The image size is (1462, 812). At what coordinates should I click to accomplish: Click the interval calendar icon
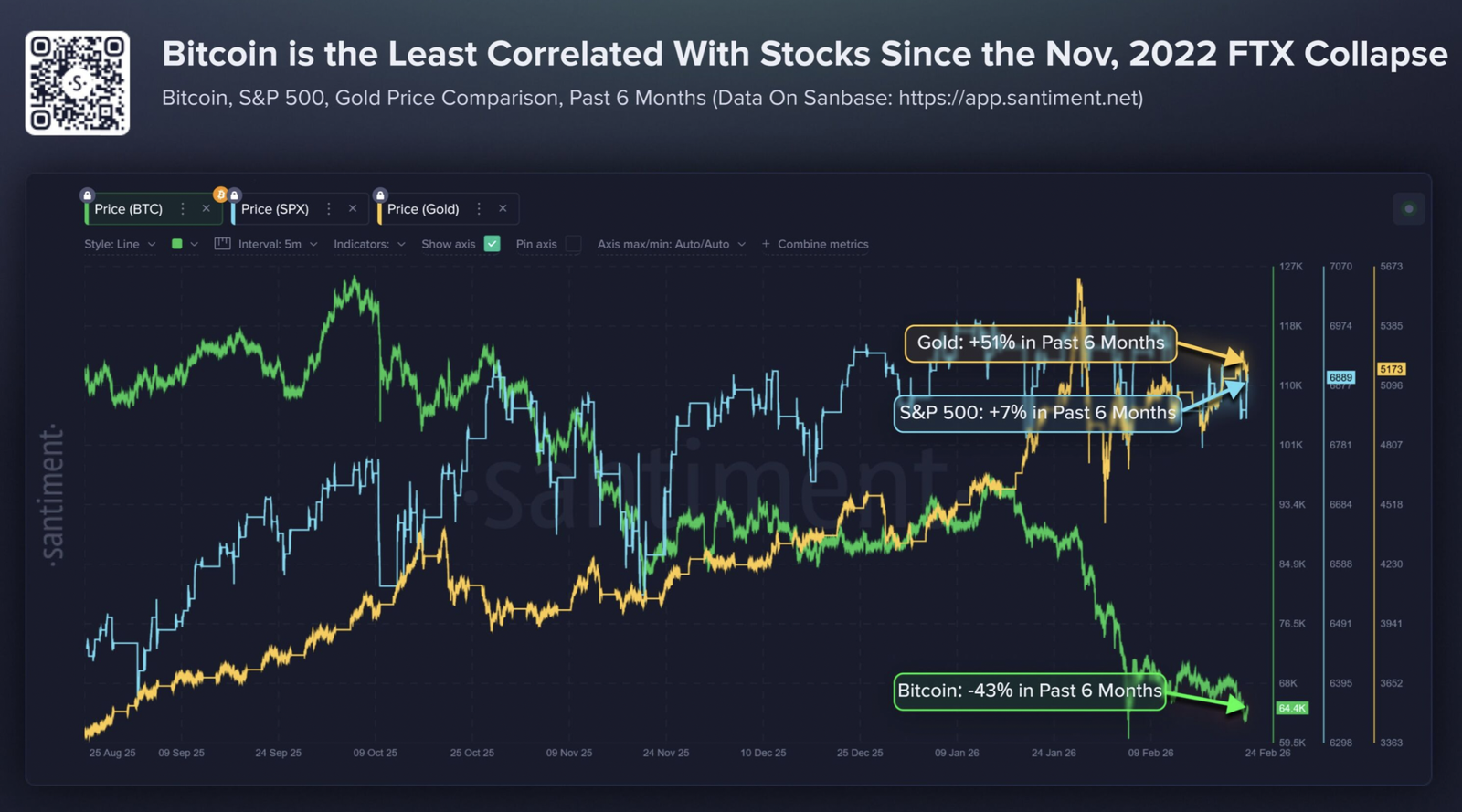click(x=222, y=244)
